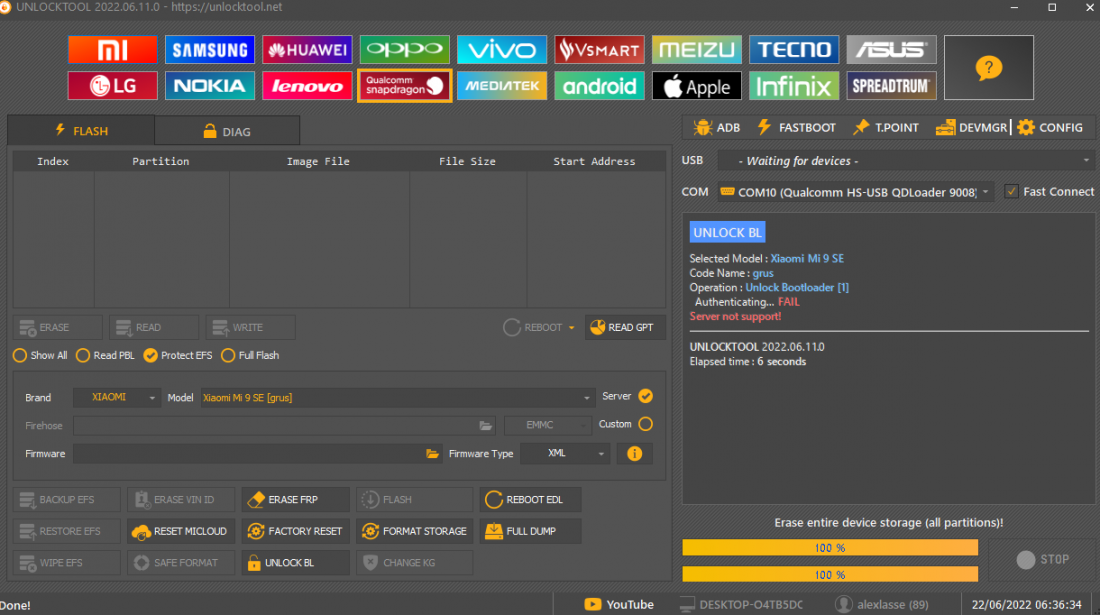Click the Firehose path input field
This screenshot has width=1100, height=615.
(284, 426)
